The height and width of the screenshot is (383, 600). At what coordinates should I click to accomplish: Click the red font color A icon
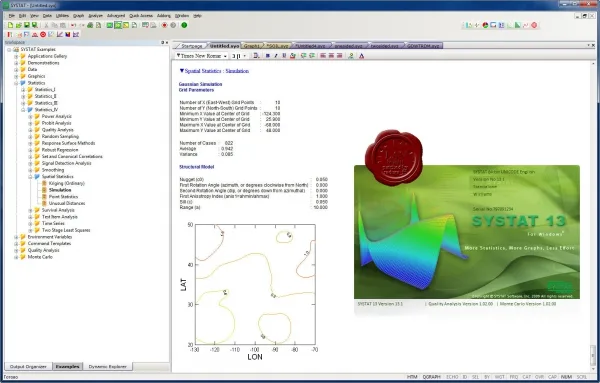(x=361, y=56)
